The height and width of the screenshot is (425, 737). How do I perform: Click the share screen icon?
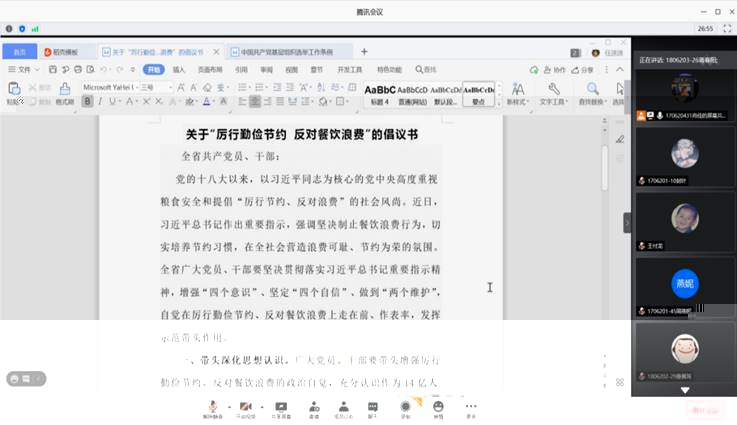[281, 406]
